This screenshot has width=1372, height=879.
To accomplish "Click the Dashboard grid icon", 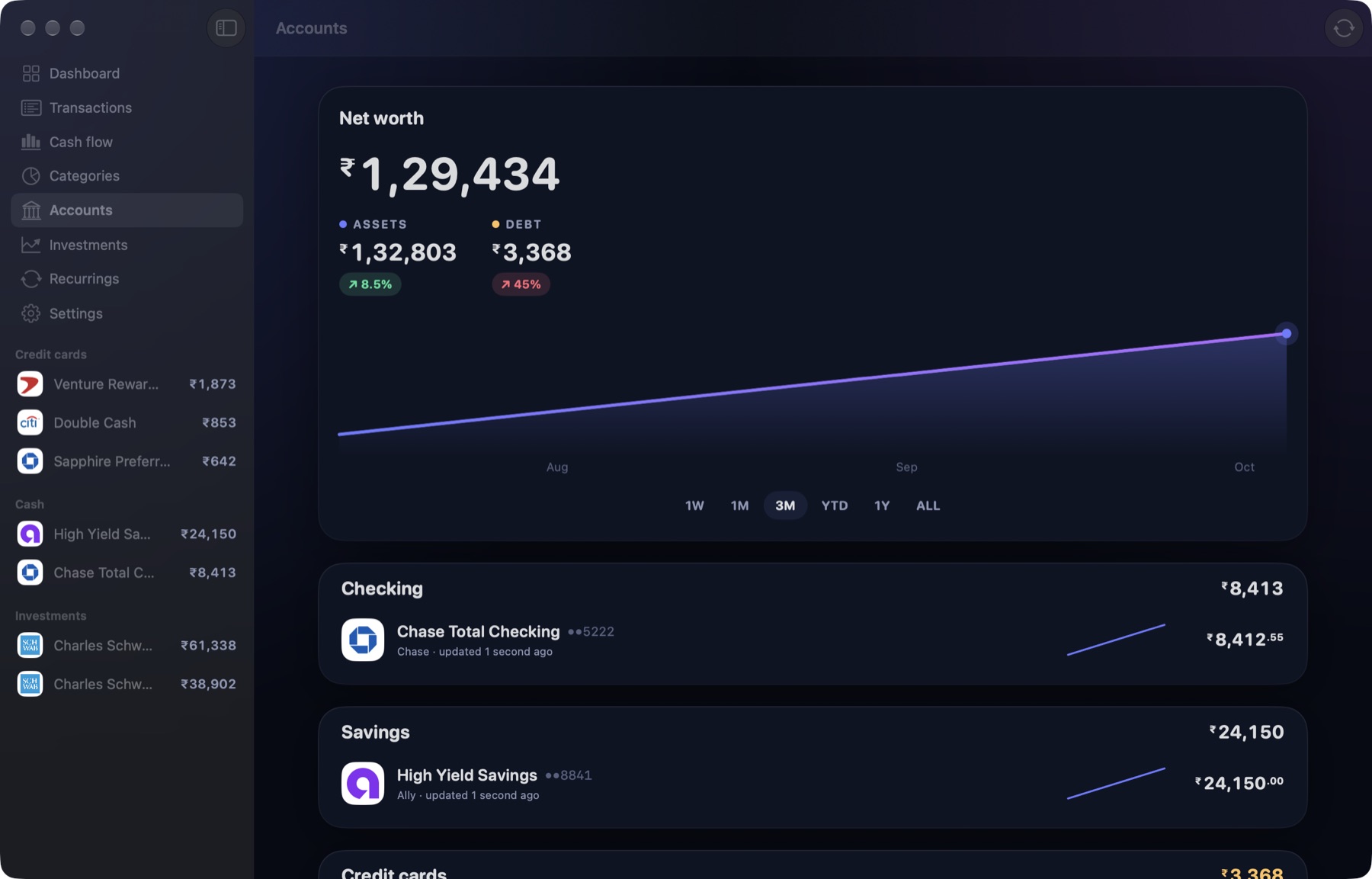I will (31, 73).
